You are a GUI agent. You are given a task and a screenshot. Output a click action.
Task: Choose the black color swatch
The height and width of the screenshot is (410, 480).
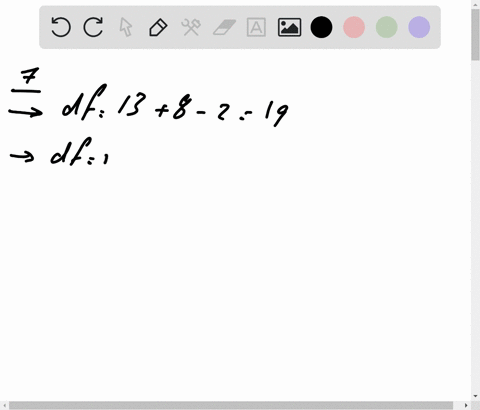click(x=321, y=27)
